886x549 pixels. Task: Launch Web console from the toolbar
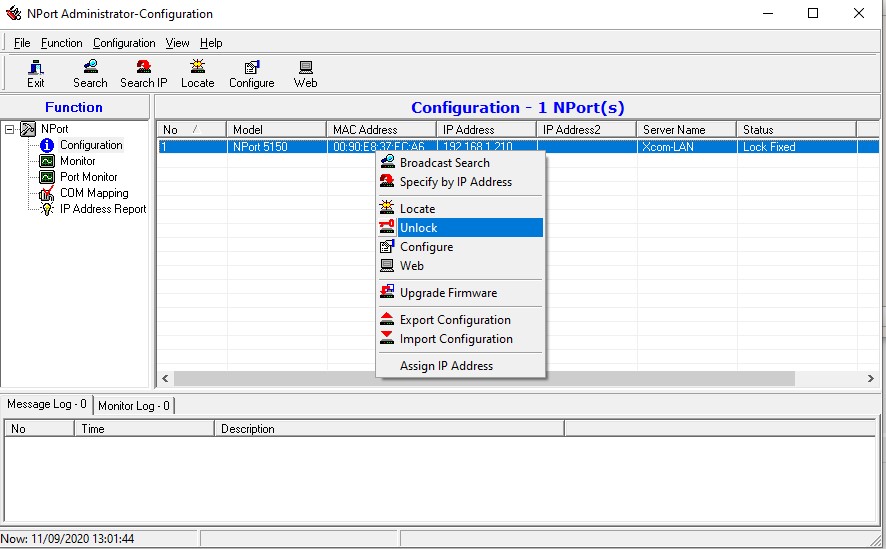tap(305, 73)
